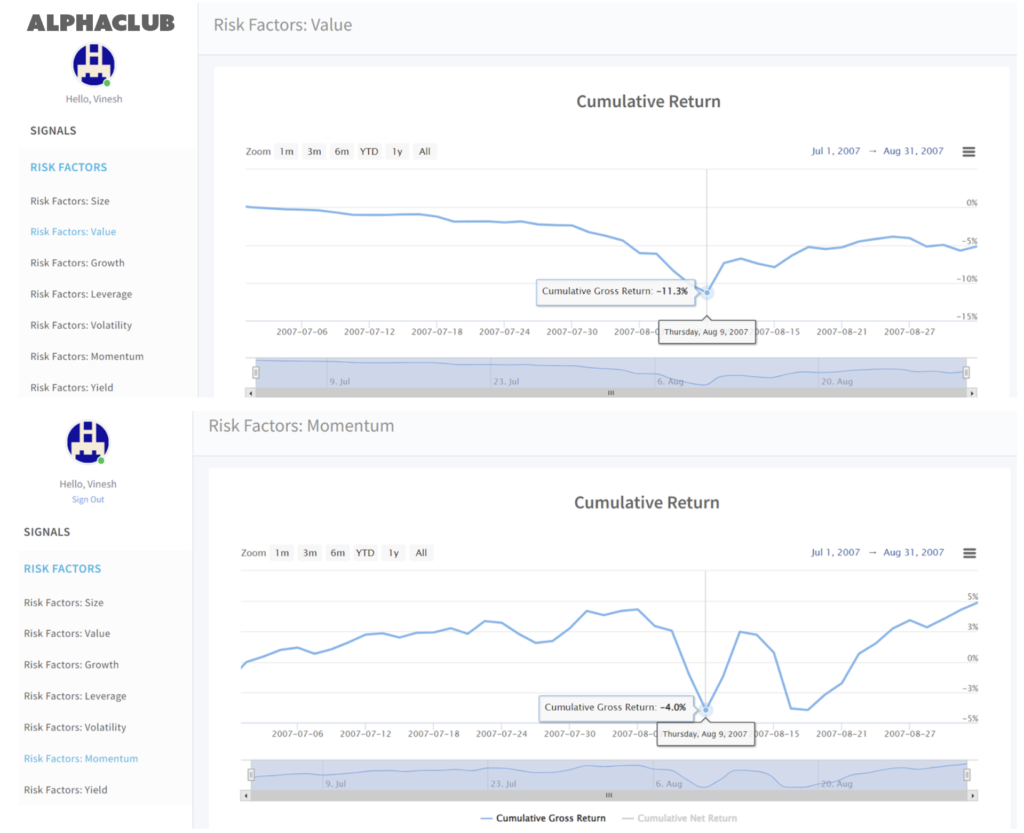The image size is (1024, 833).
Task: Open Risk Factors: Yield in lower sidebar
Action: [x=65, y=790]
